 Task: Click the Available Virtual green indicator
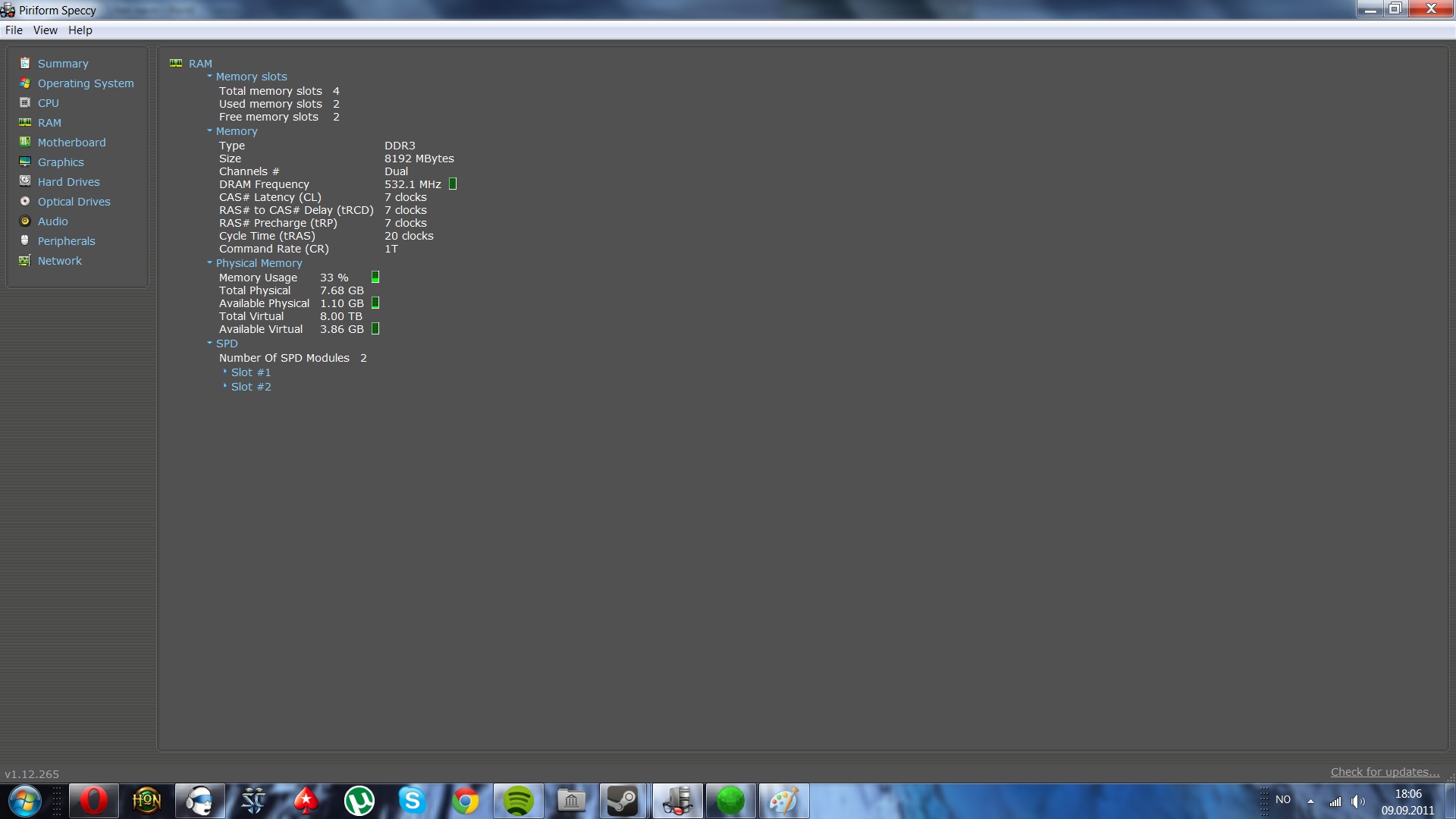click(375, 328)
